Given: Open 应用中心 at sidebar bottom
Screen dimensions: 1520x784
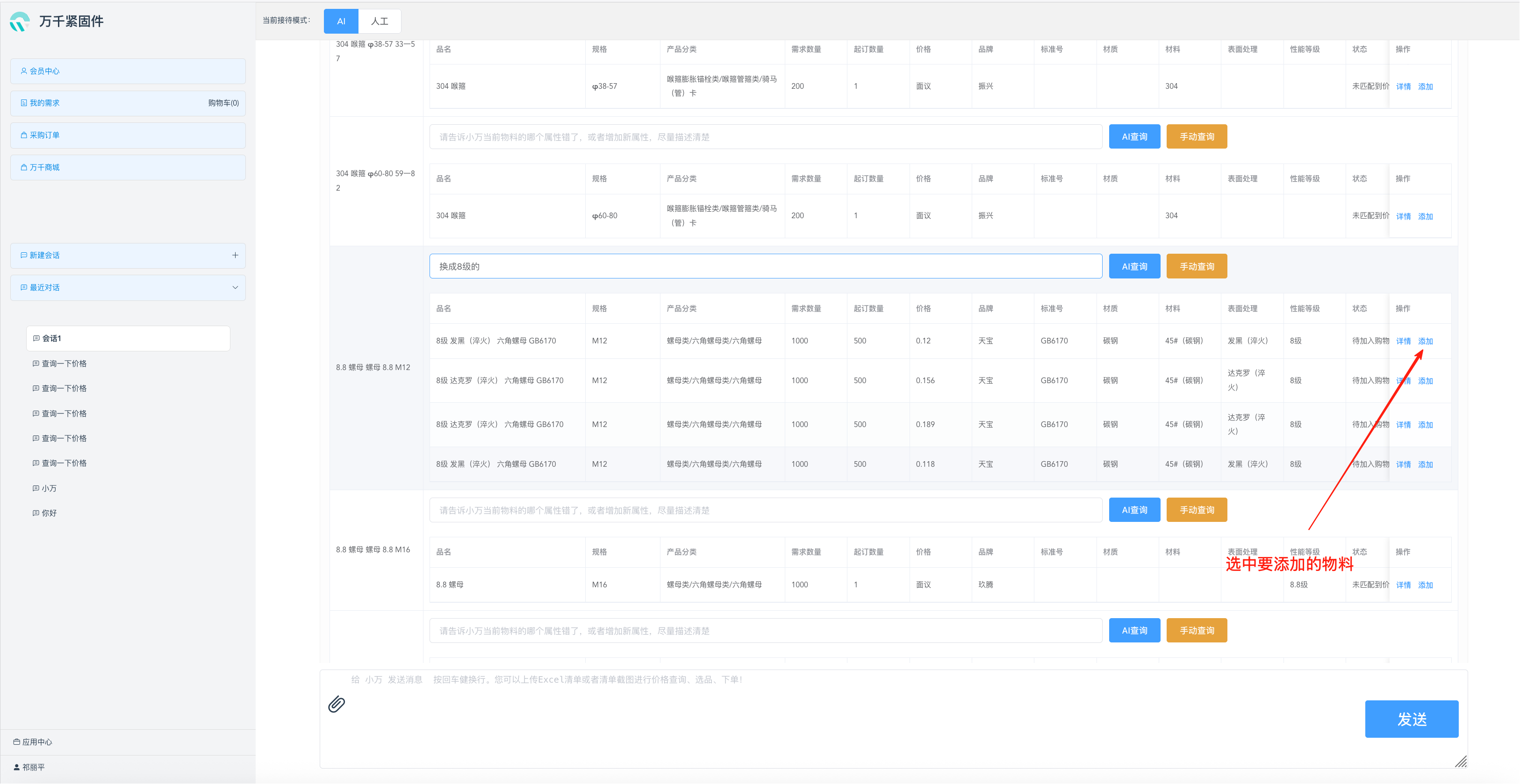Looking at the screenshot, I should [36, 741].
